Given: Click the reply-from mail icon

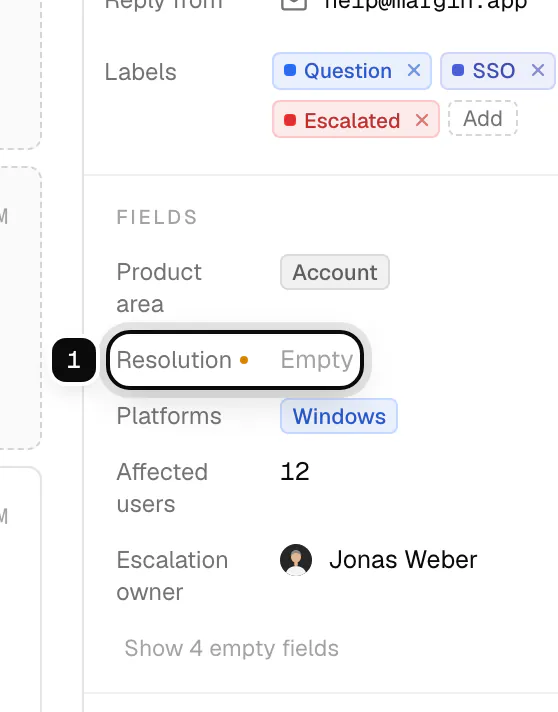Looking at the screenshot, I should click(x=294, y=3).
